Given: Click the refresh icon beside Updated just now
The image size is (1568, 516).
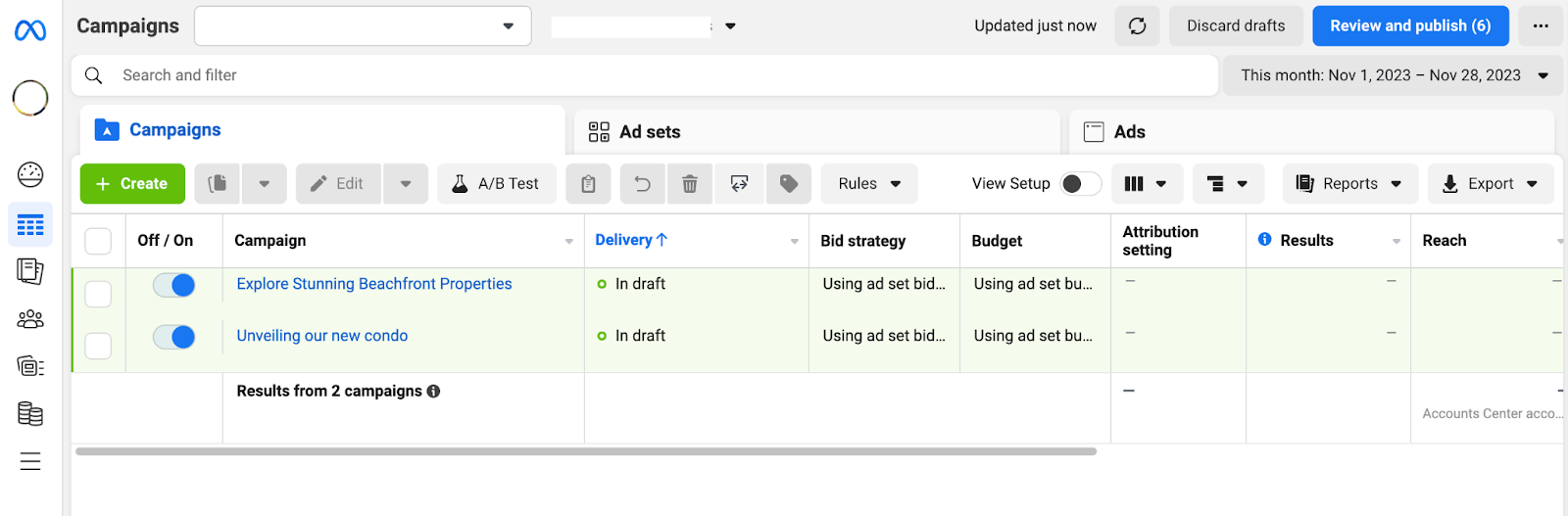Looking at the screenshot, I should [x=1137, y=26].
